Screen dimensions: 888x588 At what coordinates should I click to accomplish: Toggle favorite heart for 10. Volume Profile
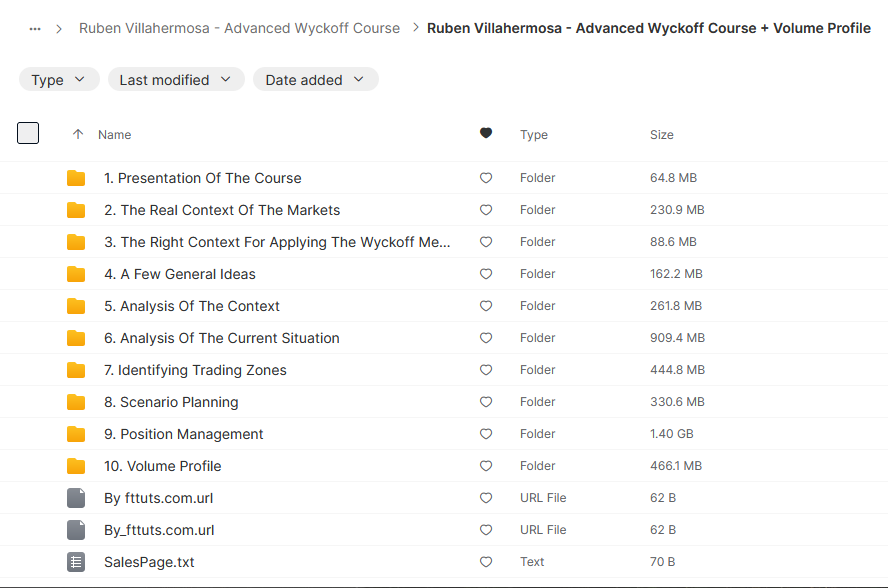point(486,466)
